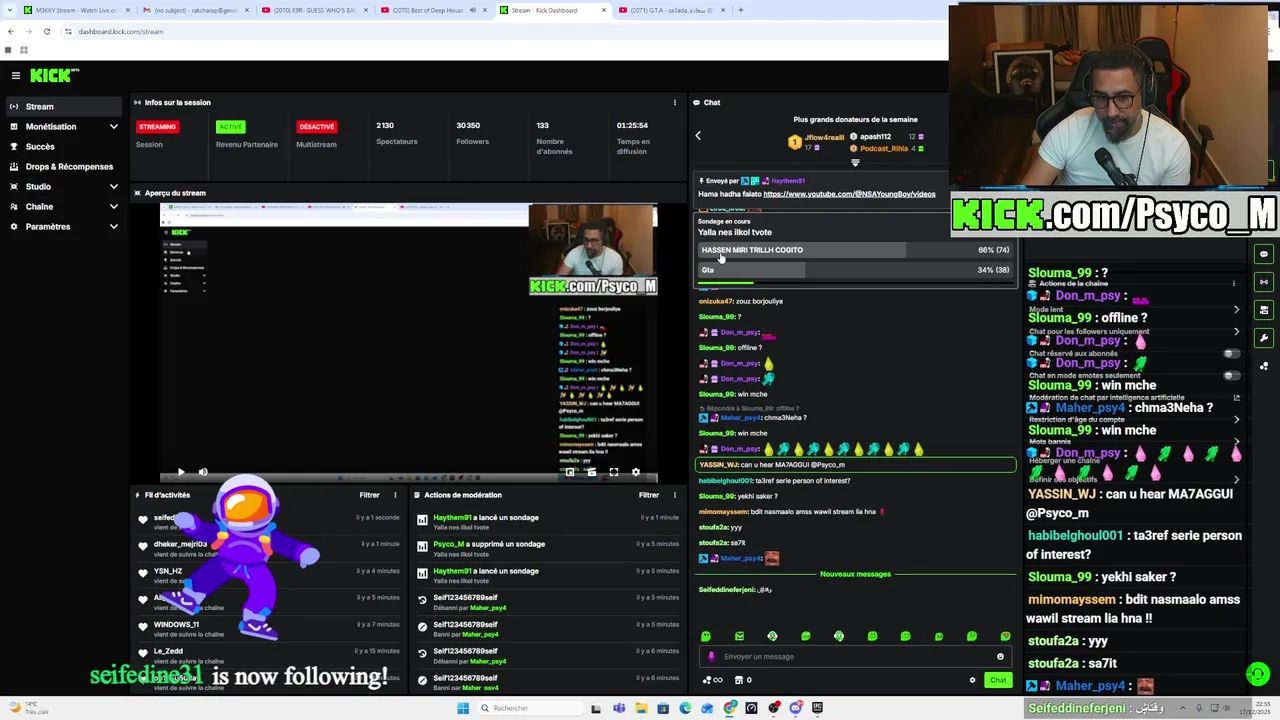
Task: Open the emoji picker in chat input
Action: pyautogui.click(x=1000, y=656)
